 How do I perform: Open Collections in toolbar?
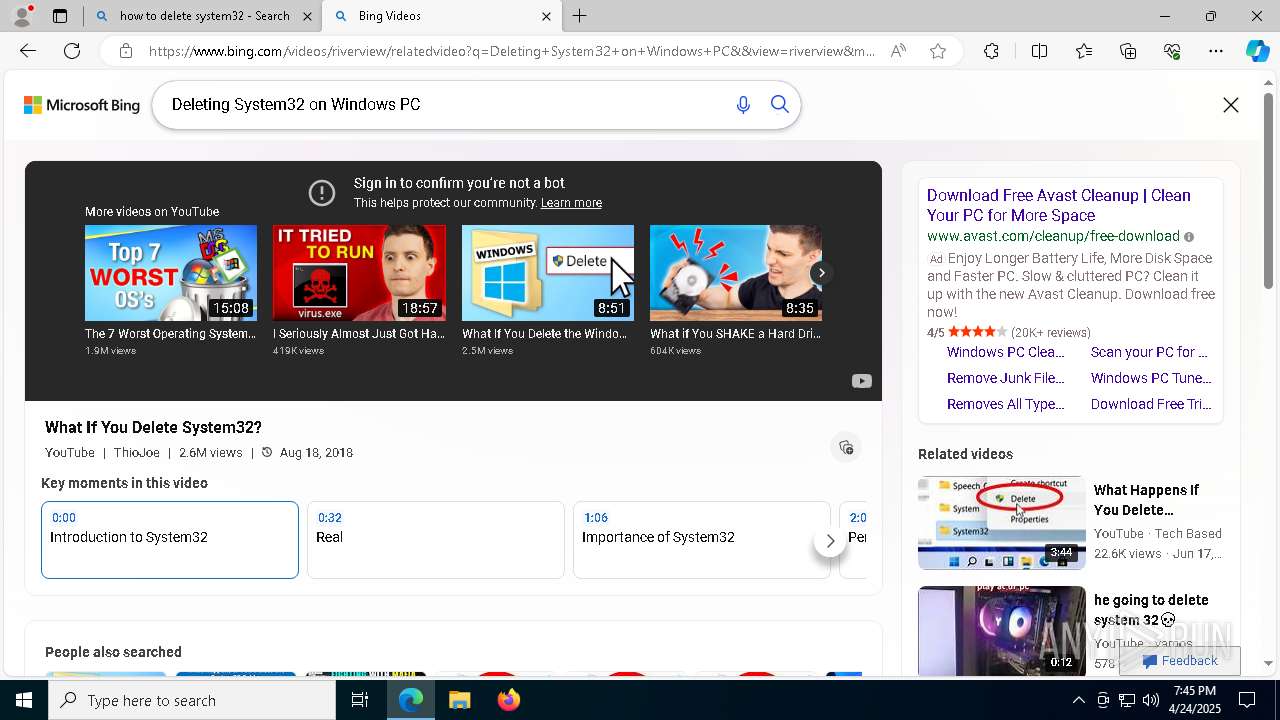tap(1128, 51)
